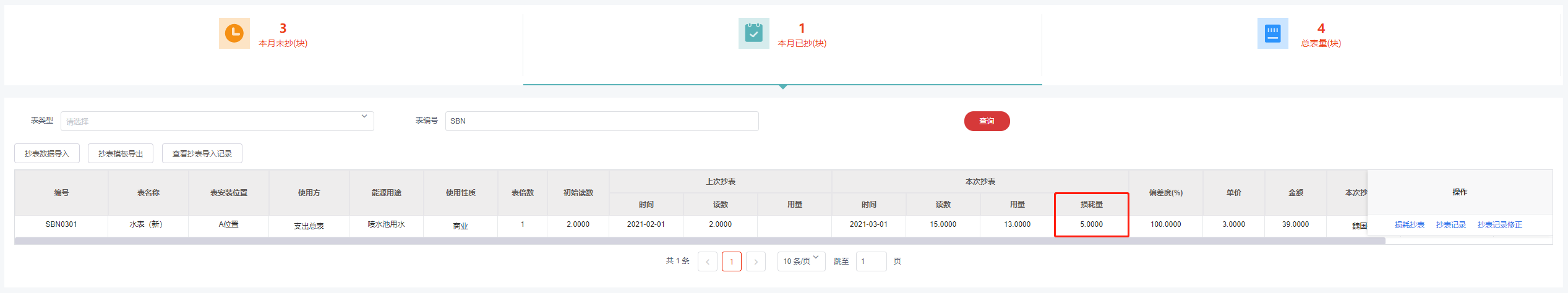The height and width of the screenshot is (293, 1568).
Task: Click the 抄表记录修正 link
Action: click(1499, 225)
